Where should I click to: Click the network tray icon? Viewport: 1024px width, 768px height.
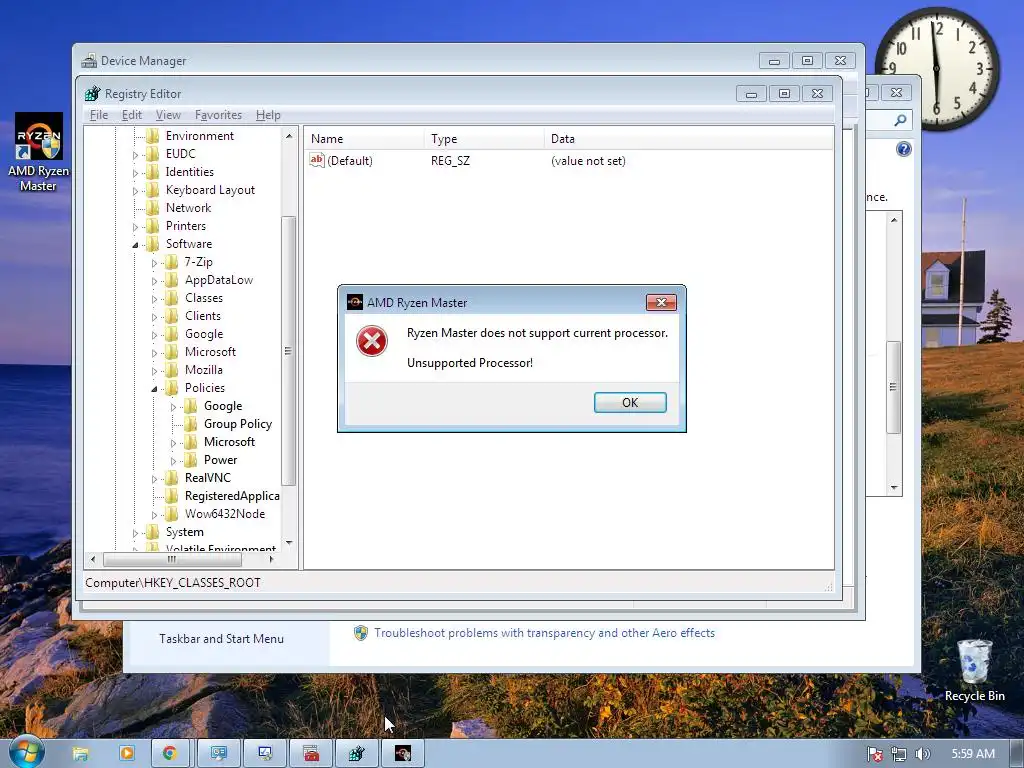tap(899, 754)
